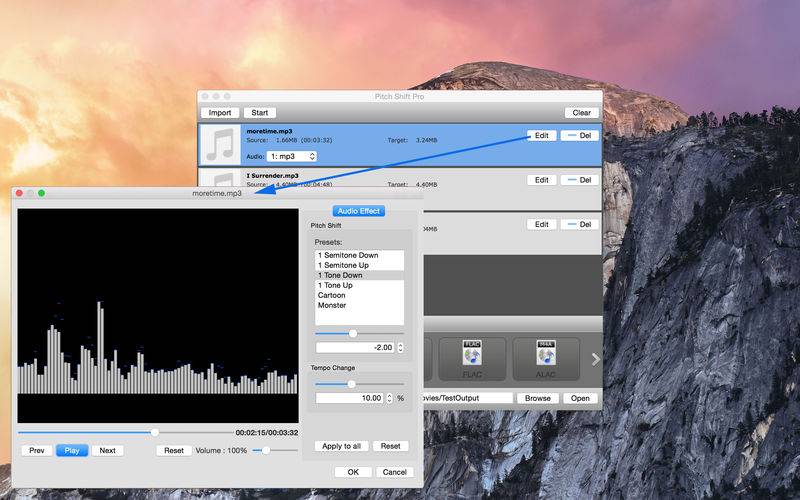800x500 pixels.
Task: Go to the Prev track
Action: point(37,450)
